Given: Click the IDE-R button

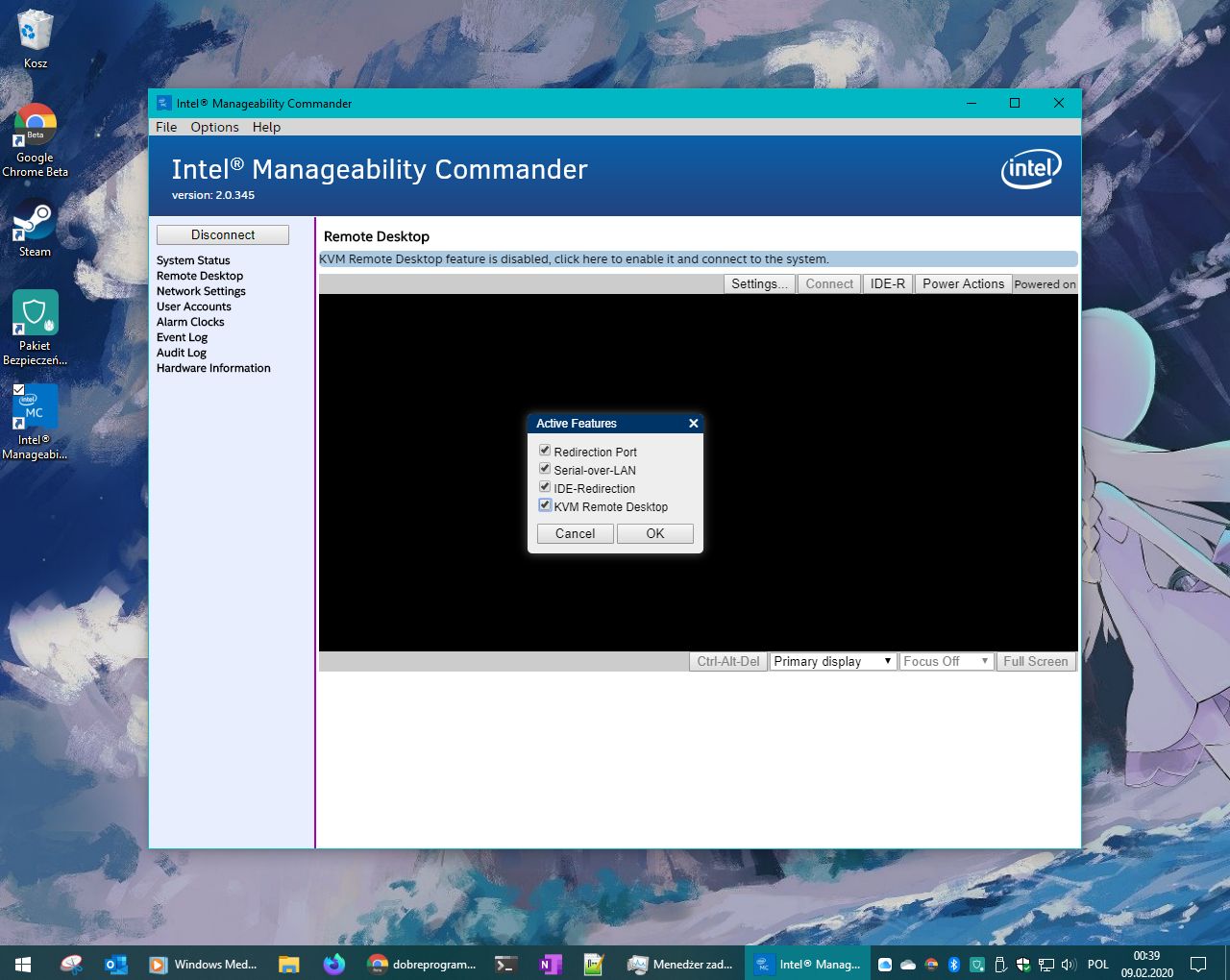Looking at the screenshot, I should coord(888,283).
